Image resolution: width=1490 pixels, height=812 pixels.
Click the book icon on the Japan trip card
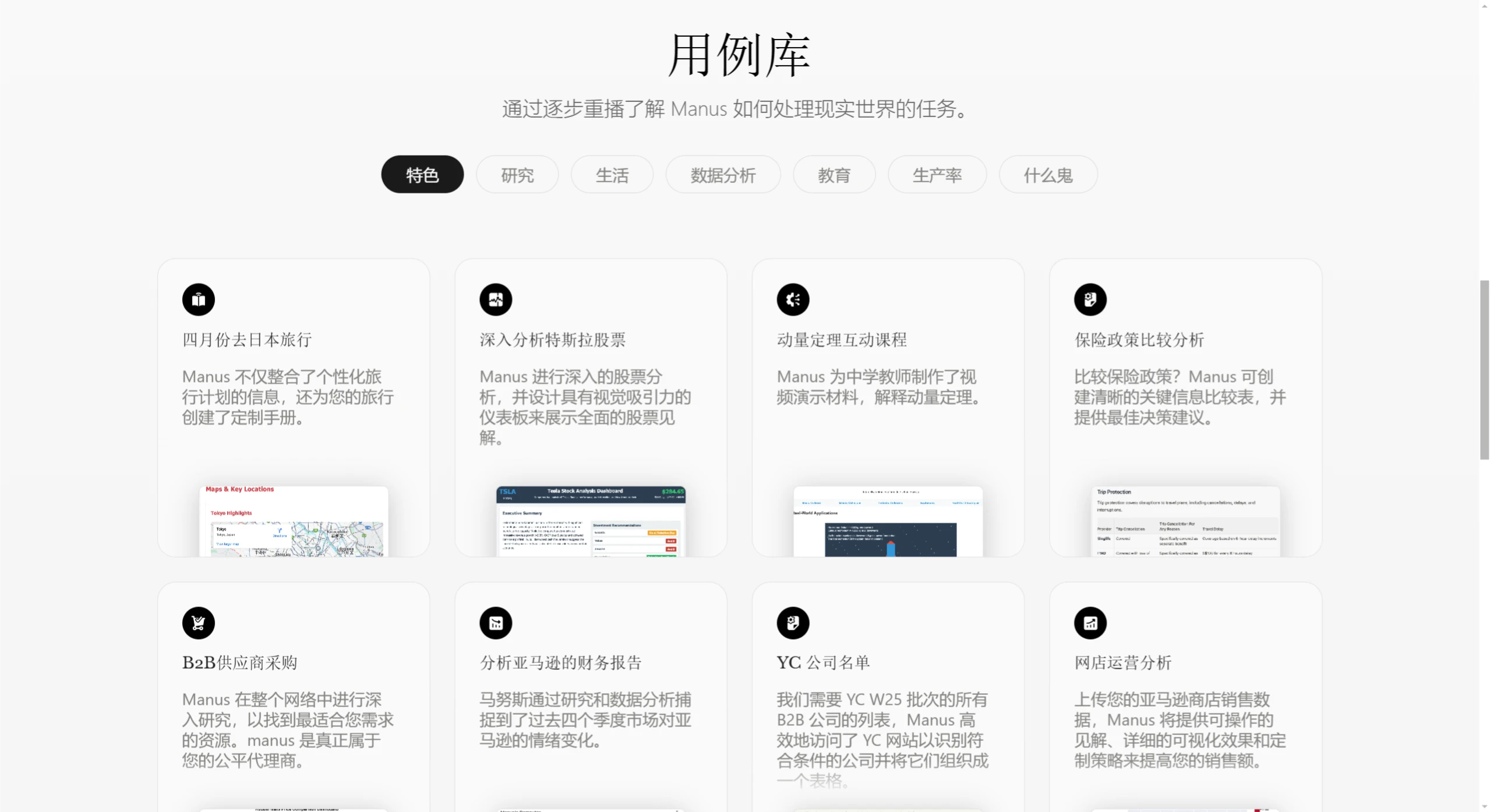tap(198, 299)
